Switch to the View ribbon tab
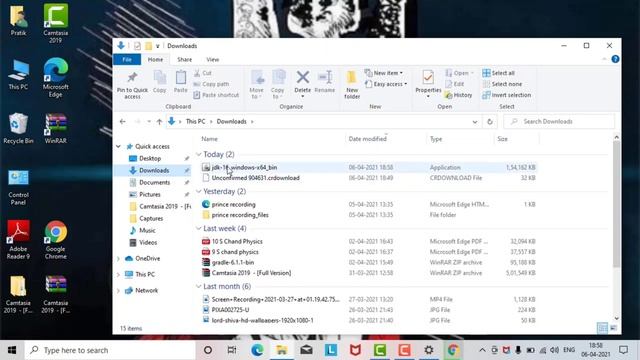 (213, 60)
